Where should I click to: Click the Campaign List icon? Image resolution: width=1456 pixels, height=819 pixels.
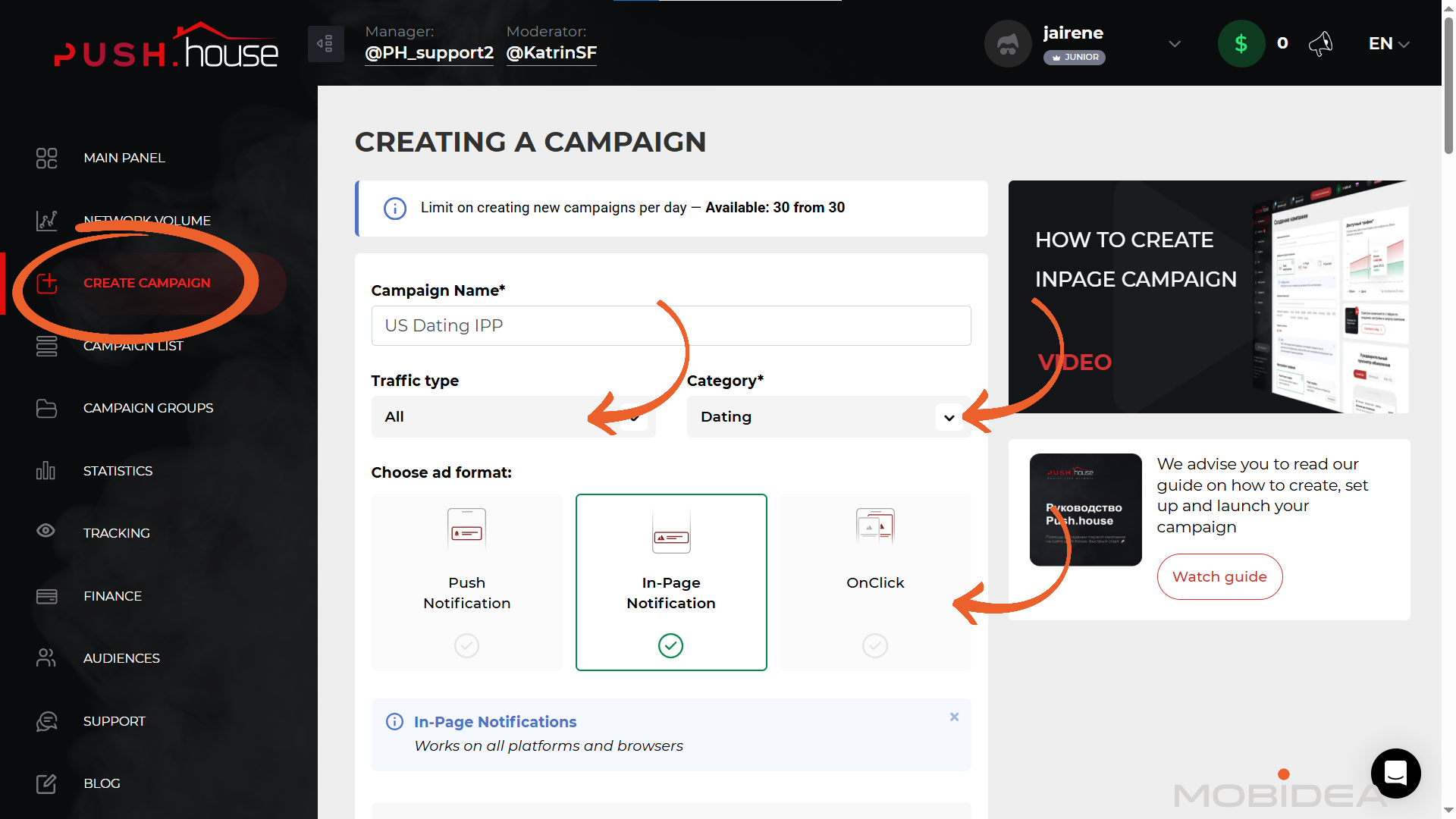[x=46, y=346]
